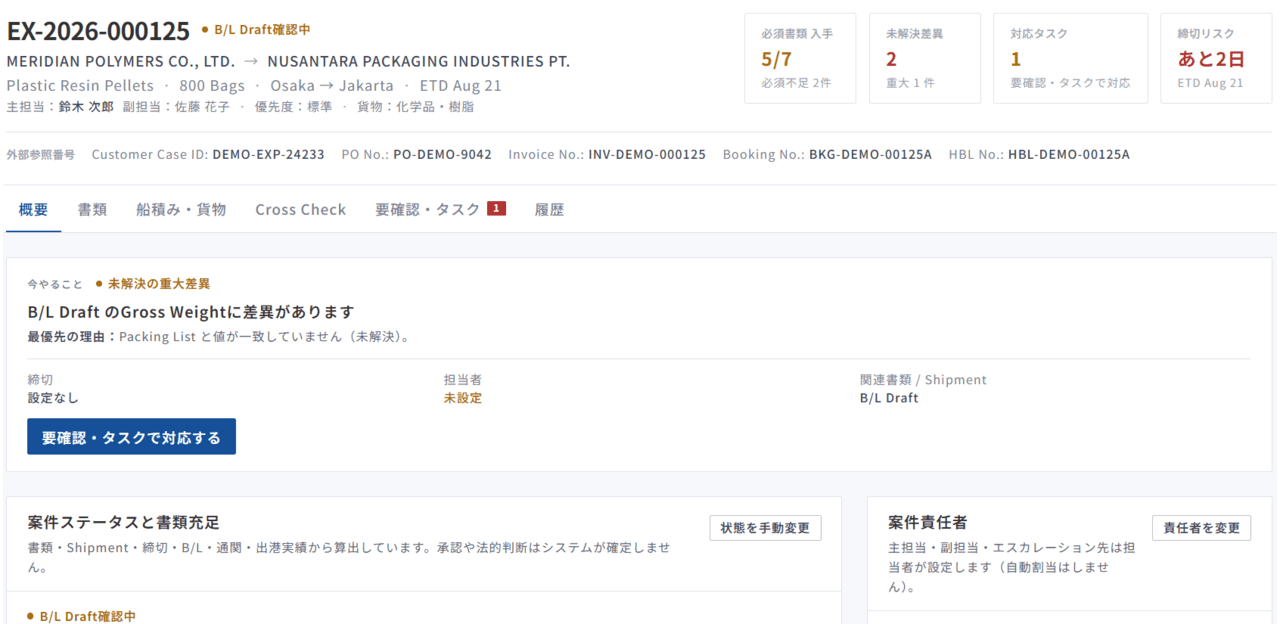Open the 船積み・貨物 tab
This screenshot has width=1280, height=624.
coord(181,210)
